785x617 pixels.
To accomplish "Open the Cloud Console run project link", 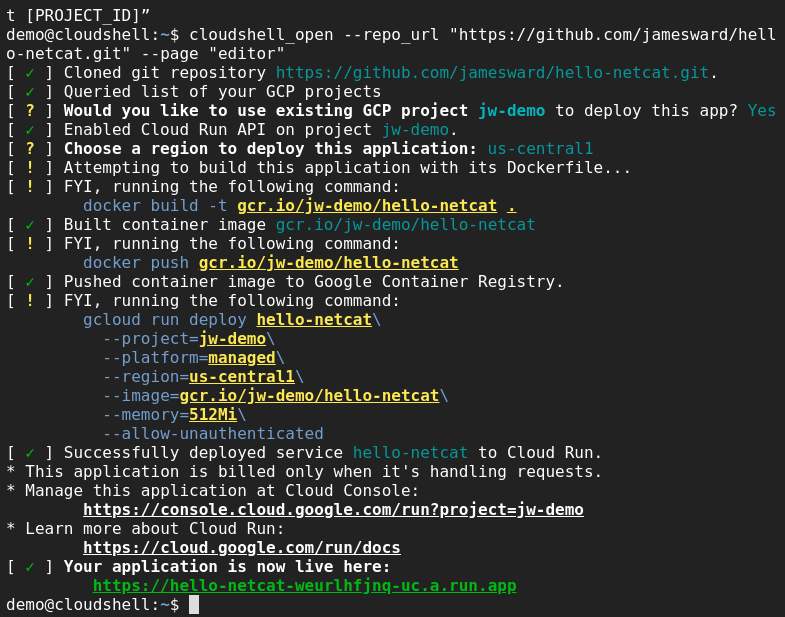I will (x=333, y=510).
